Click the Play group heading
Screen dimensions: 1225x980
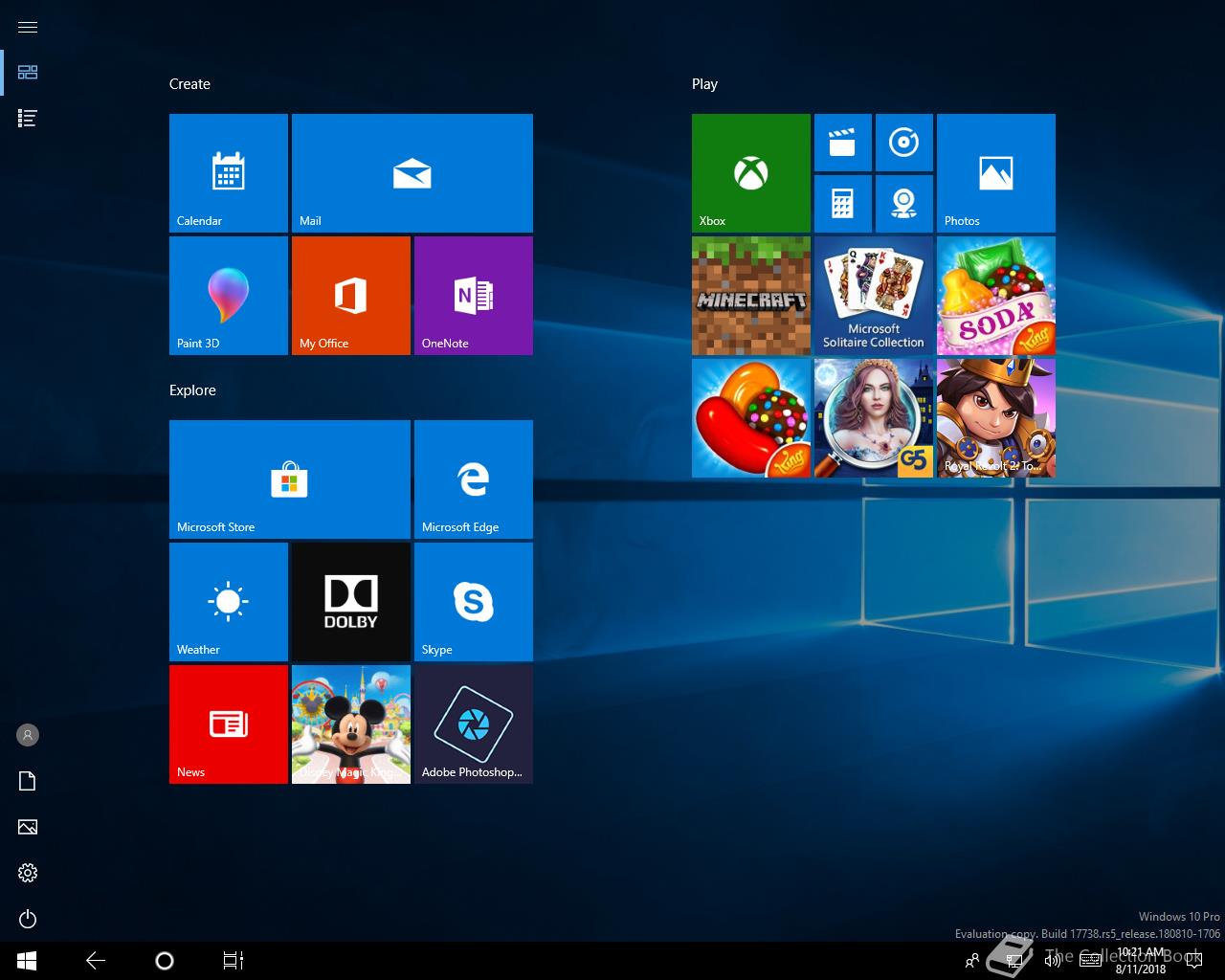tap(704, 84)
